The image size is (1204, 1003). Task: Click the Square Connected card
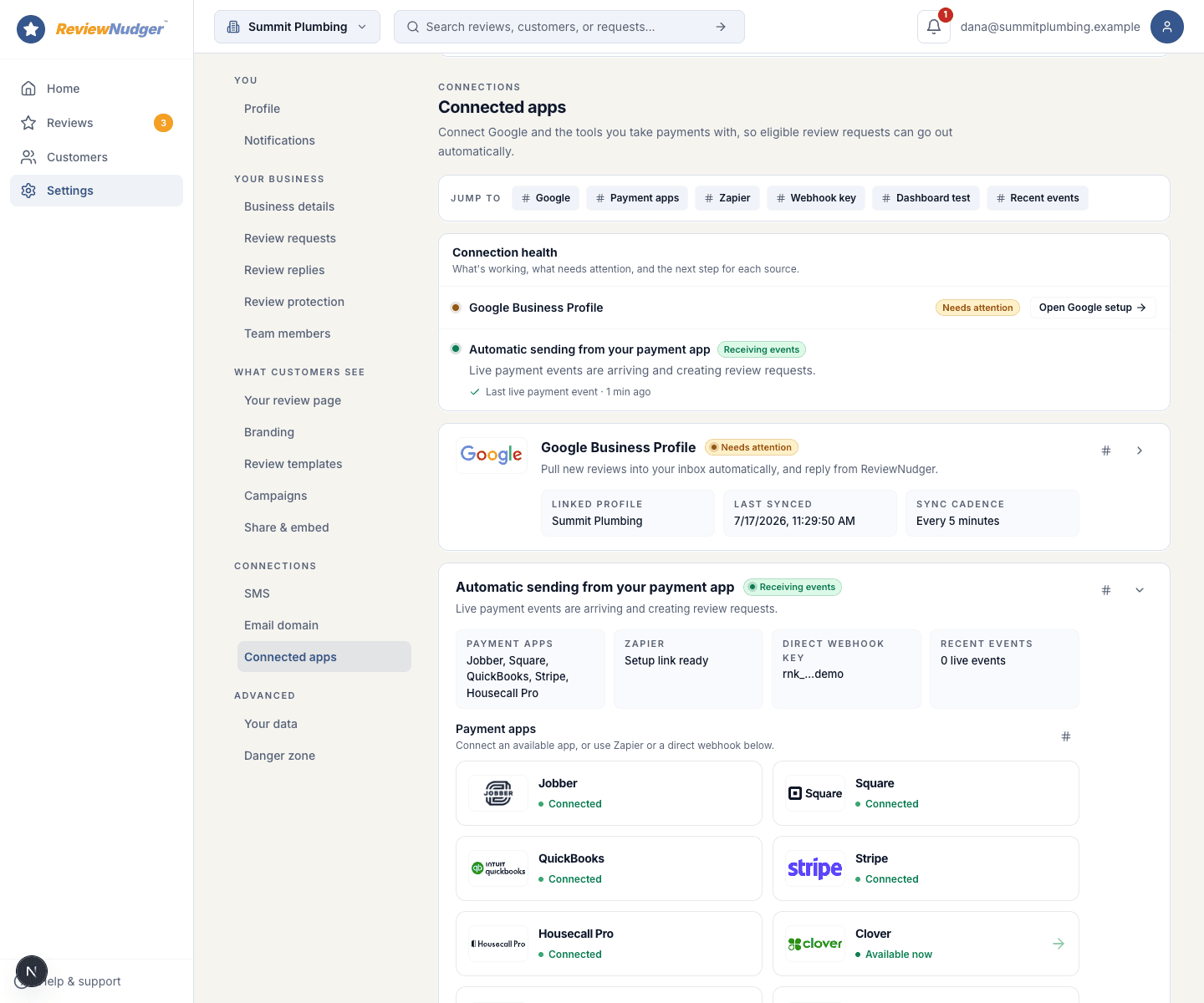(x=926, y=793)
